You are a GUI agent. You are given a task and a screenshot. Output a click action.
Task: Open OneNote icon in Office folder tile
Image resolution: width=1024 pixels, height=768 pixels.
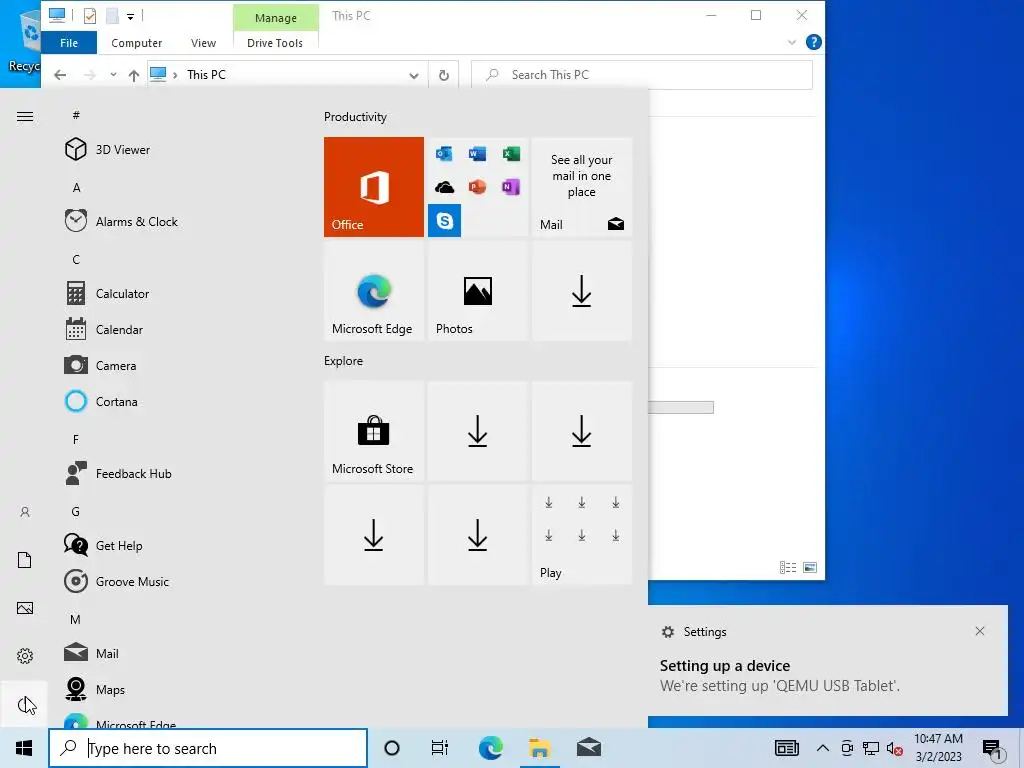[511, 187]
